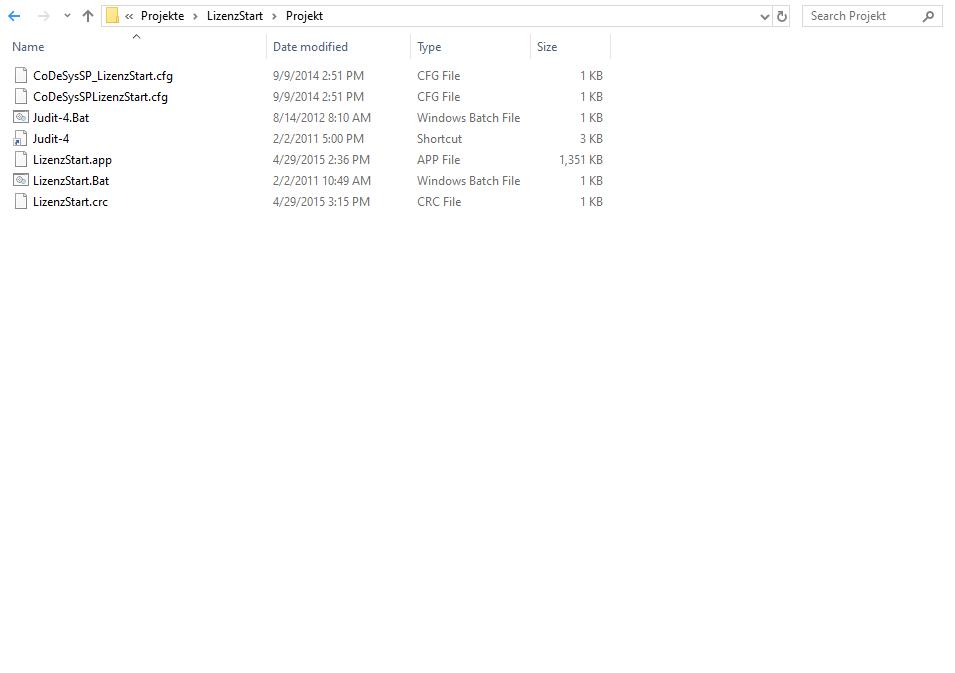Click the CoDeSysSP_LizenzStart.cfg file icon
The height and width of the screenshot is (673, 955).
pos(21,76)
